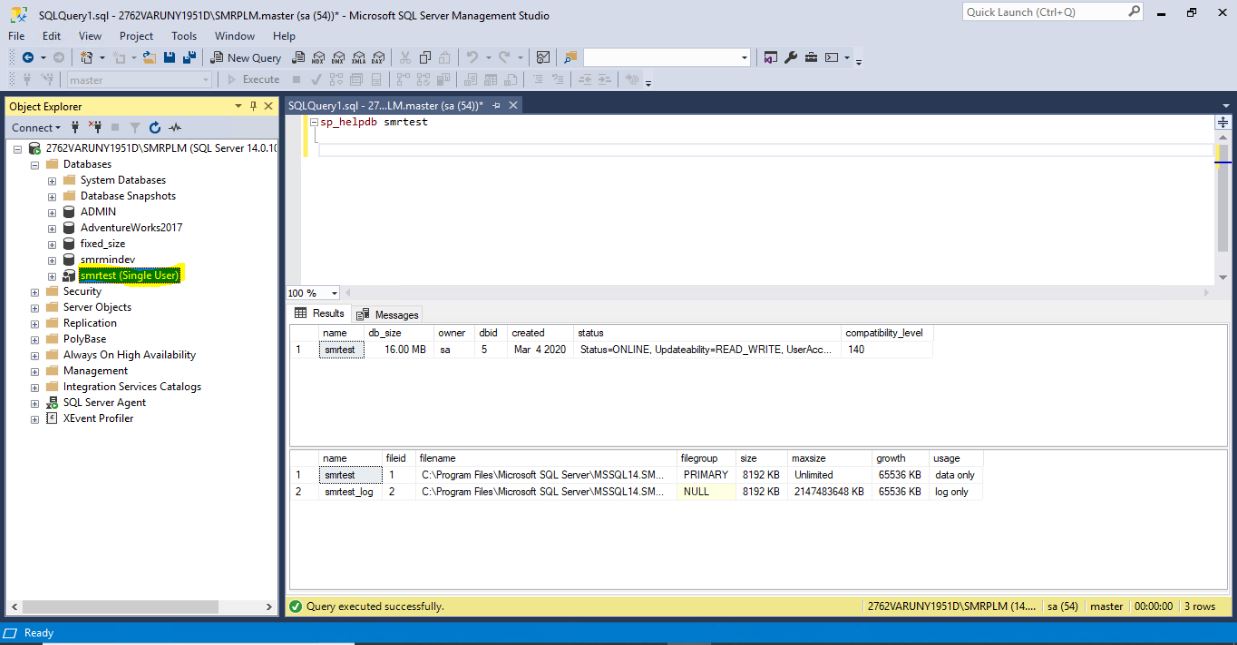Open the Connect dropdown in Object Explorer
This screenshot has height=645, width=1237.
[x=34, y=127]
